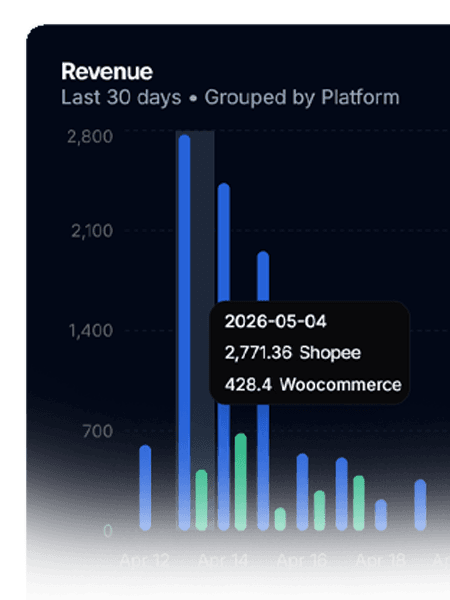Click the '2,100' y-axis label
Screen dimensions: 450x600
coord(92,231)
